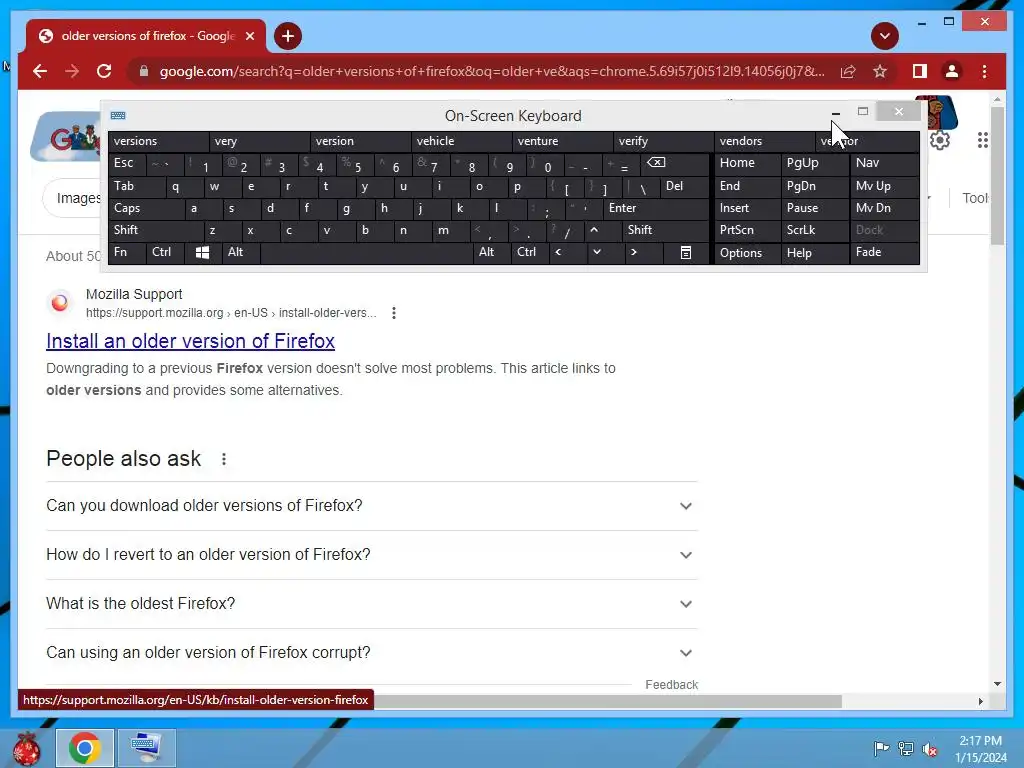Image resolution: width=1024 pixels, height=768 pixels.
Task: Choose the 'vehicle' word suggestion
Action: coord(461,141)
